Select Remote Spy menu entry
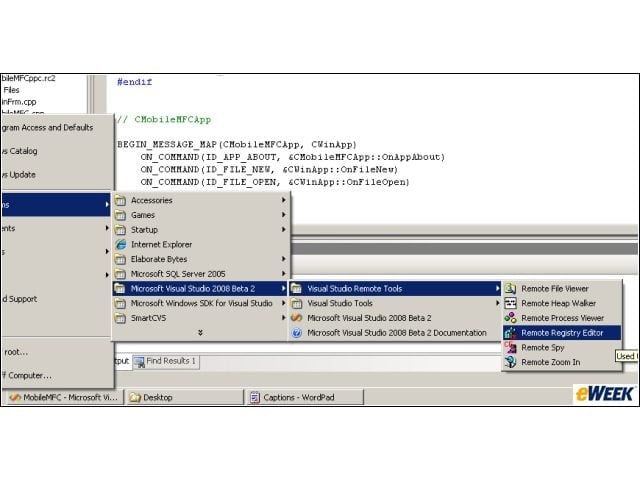The image size is (640, 480). 562,347
